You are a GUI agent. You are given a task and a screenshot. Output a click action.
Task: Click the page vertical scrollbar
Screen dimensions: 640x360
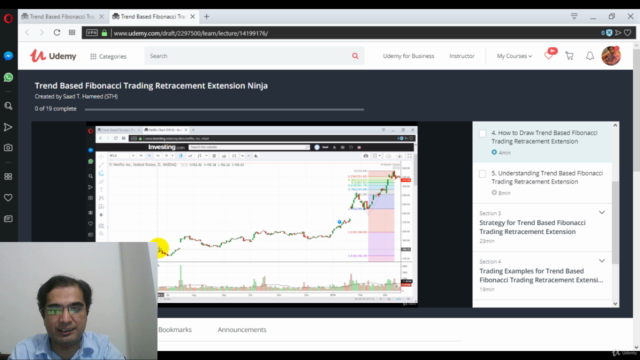636,110
